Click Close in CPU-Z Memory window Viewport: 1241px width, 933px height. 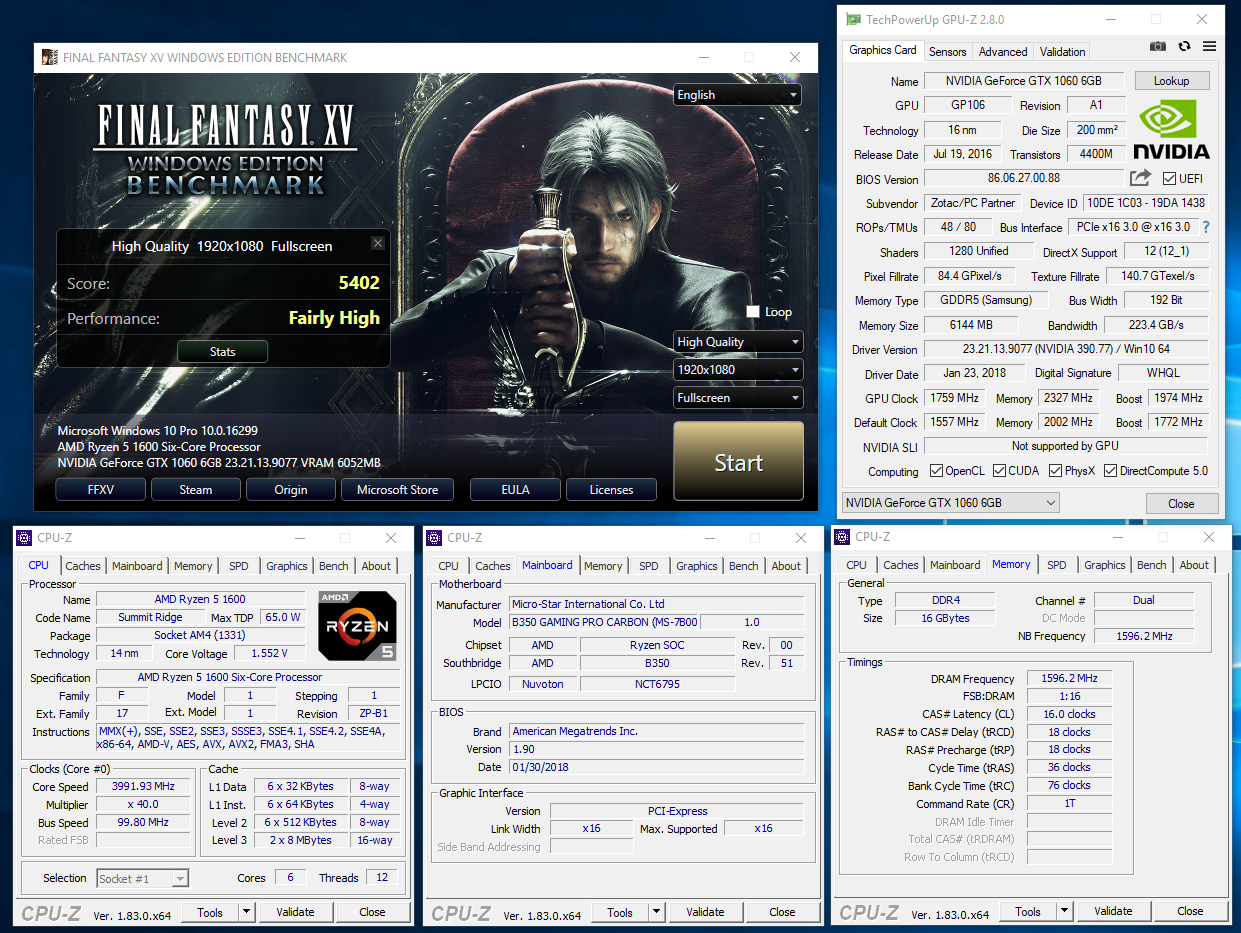pyautogui.click(x=1190, y=911)
